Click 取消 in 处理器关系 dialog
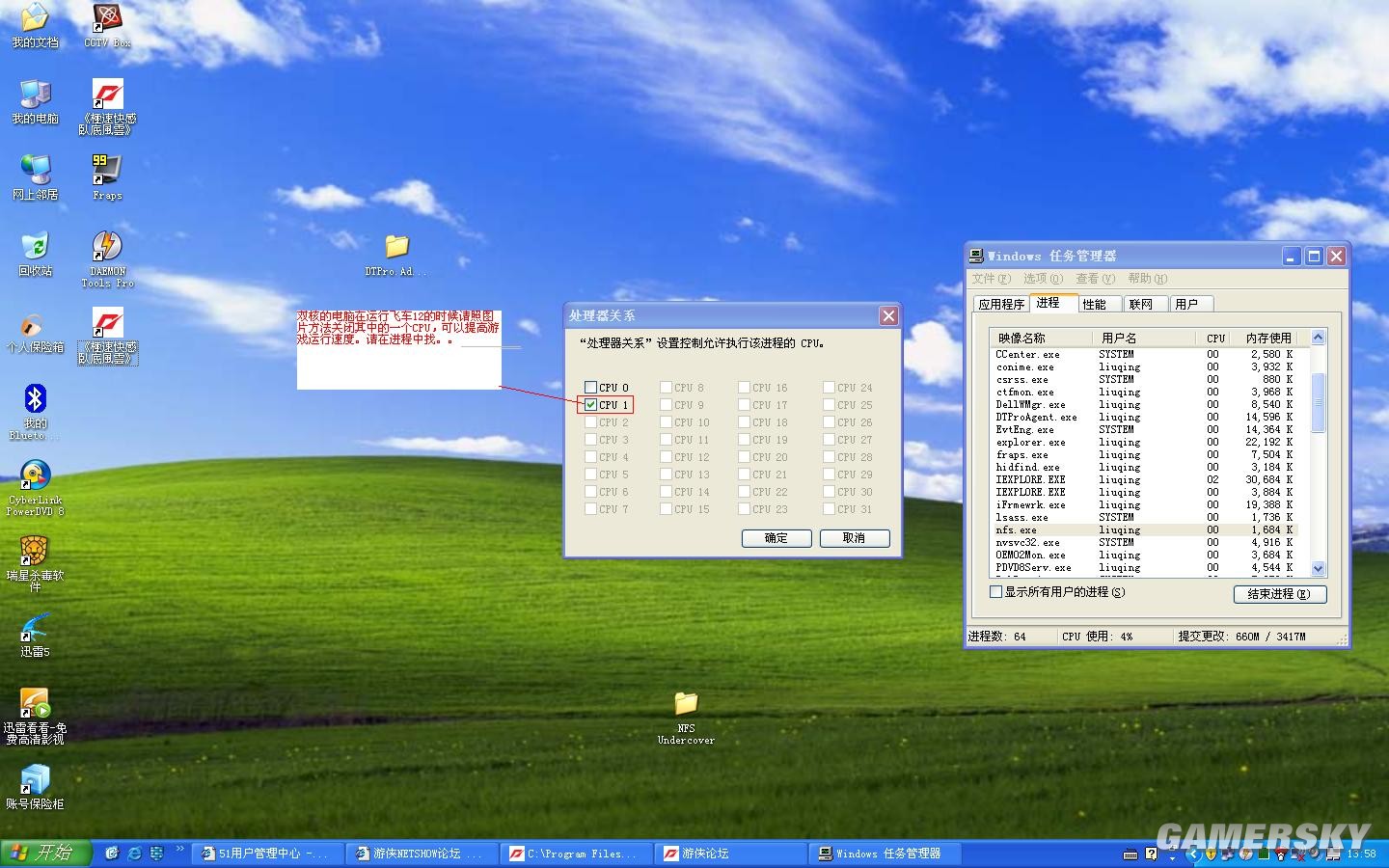 tap(855, 538)
